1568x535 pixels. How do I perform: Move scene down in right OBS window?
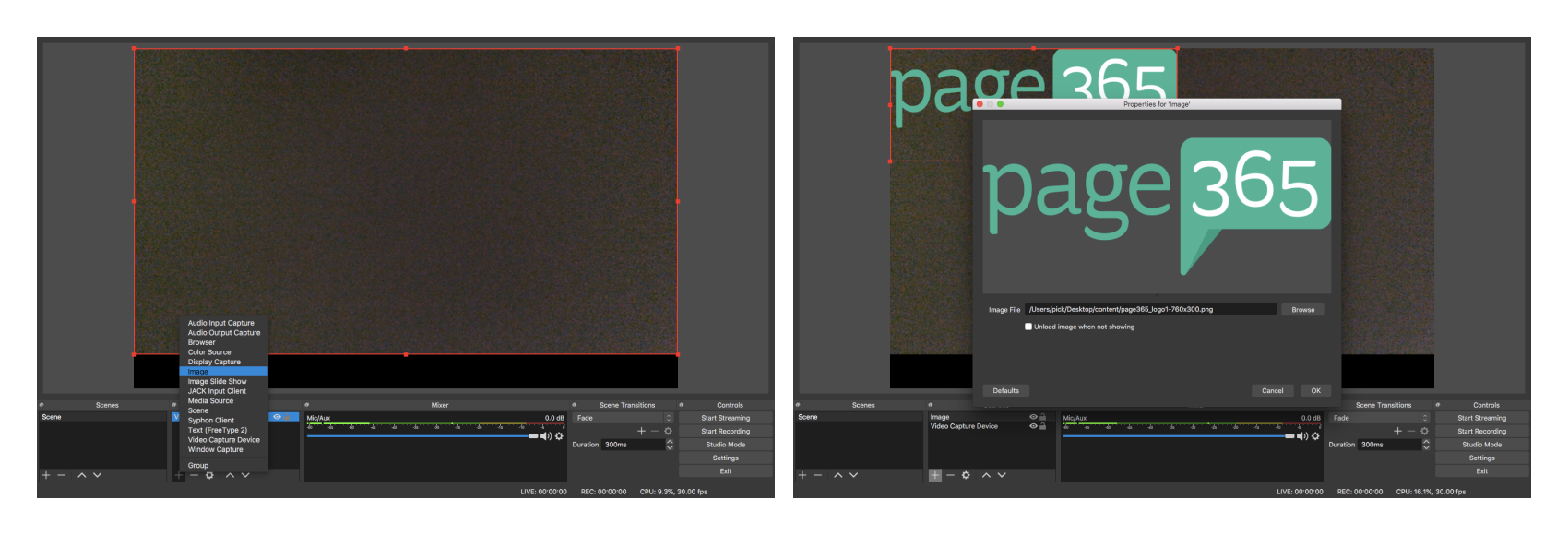(x=854, y=475)
